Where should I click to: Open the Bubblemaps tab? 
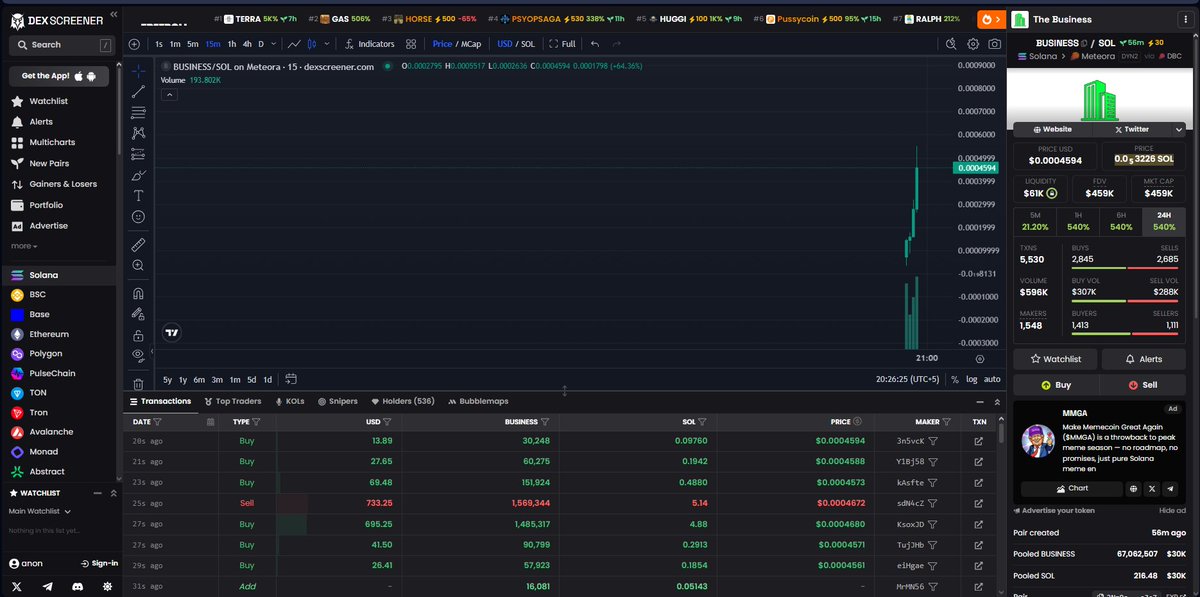tap(477, 401)
